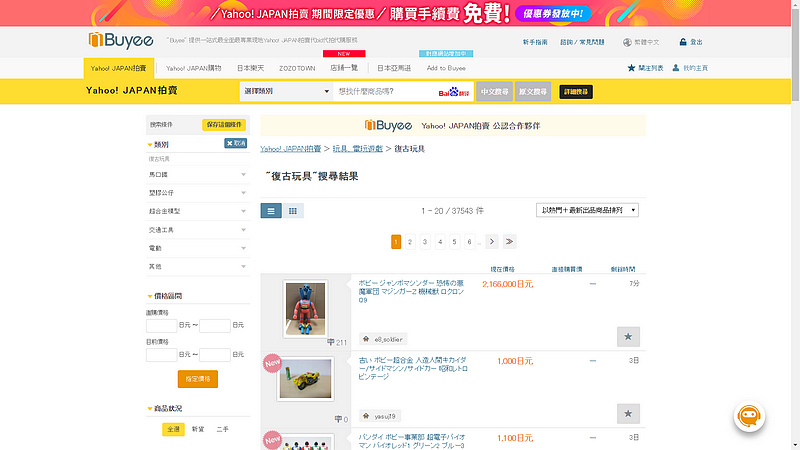Click the search keyword input field
Viewport: 800px width, 450px height.
386,91
